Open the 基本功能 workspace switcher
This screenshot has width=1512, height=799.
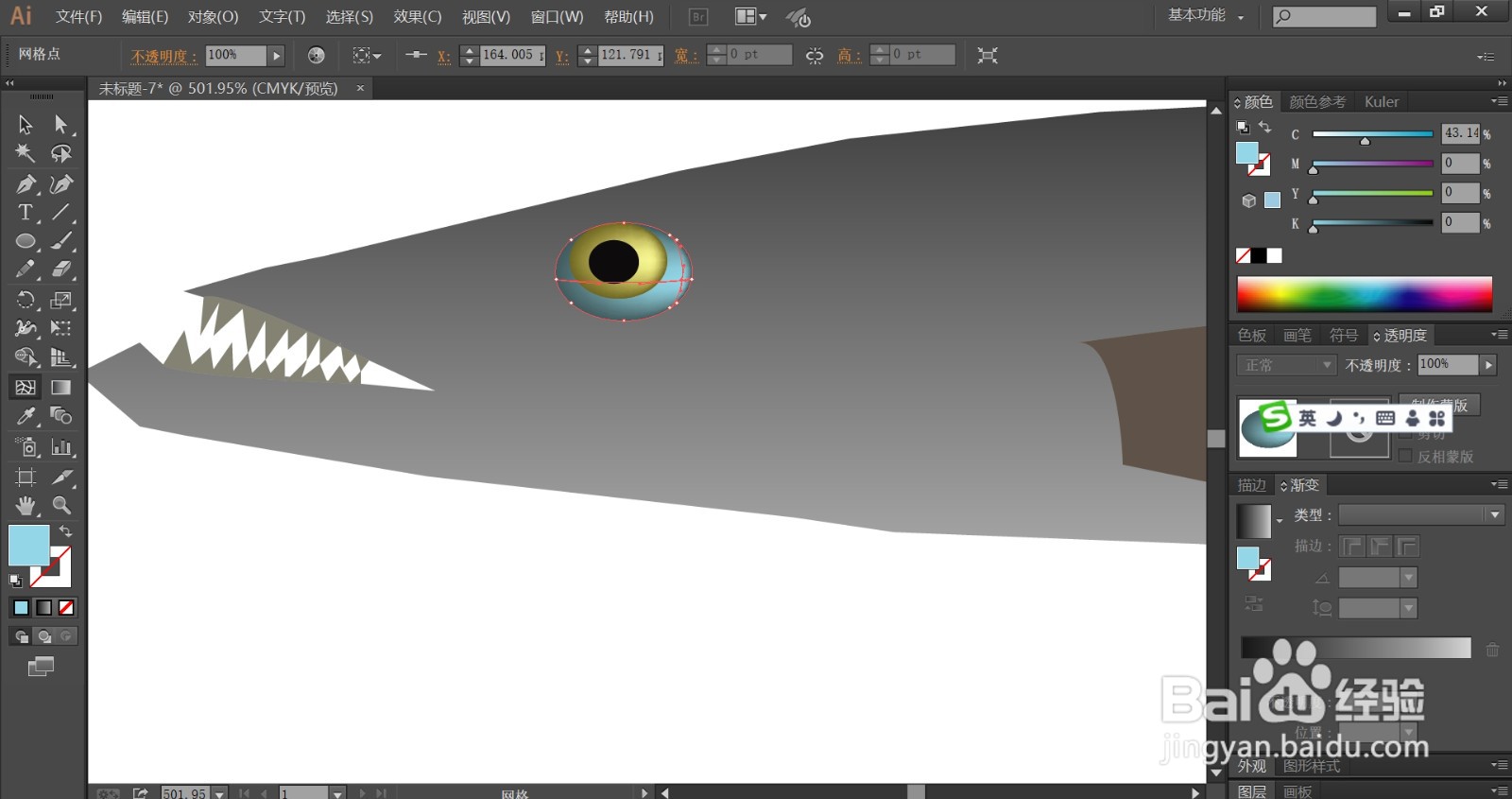(1207, 15)
